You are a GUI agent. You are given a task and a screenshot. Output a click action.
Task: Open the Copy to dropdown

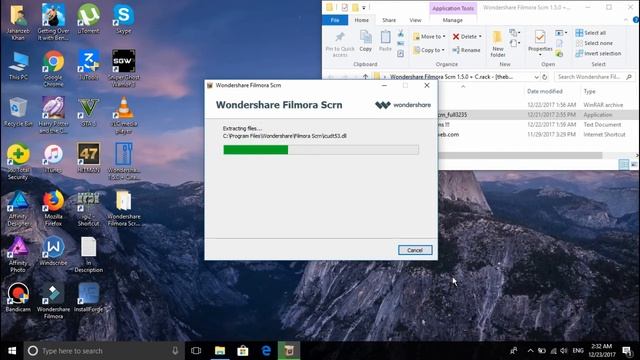[428, 50]
